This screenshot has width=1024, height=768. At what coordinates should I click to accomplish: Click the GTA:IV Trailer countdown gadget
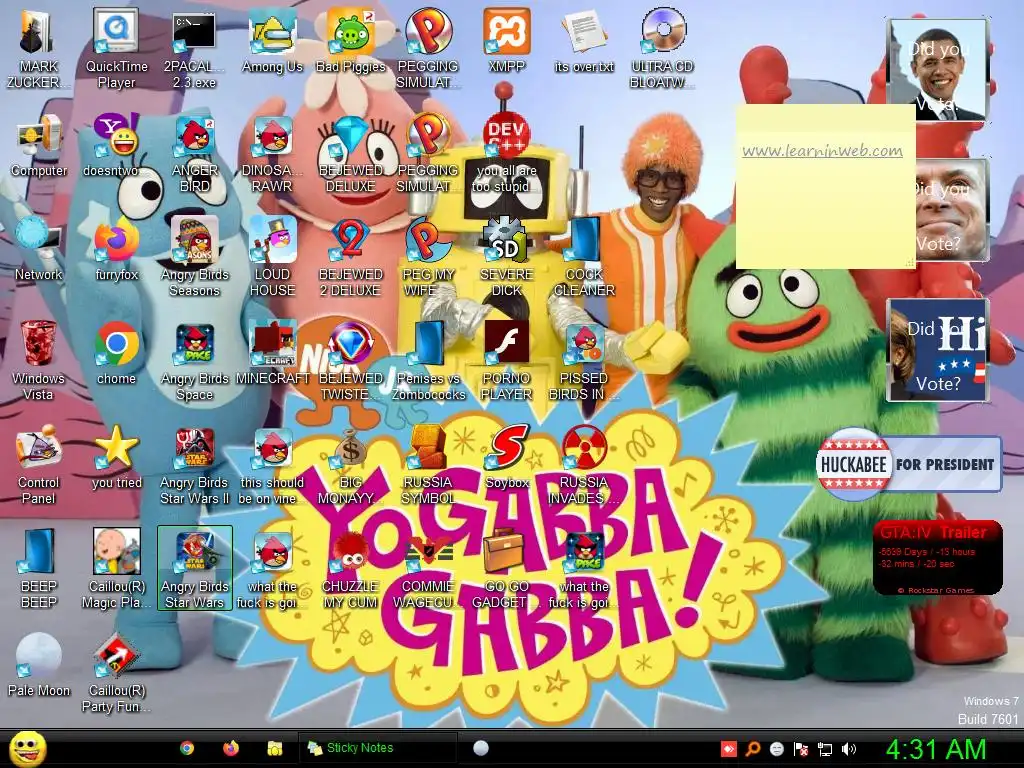click(x=937, y=558)
